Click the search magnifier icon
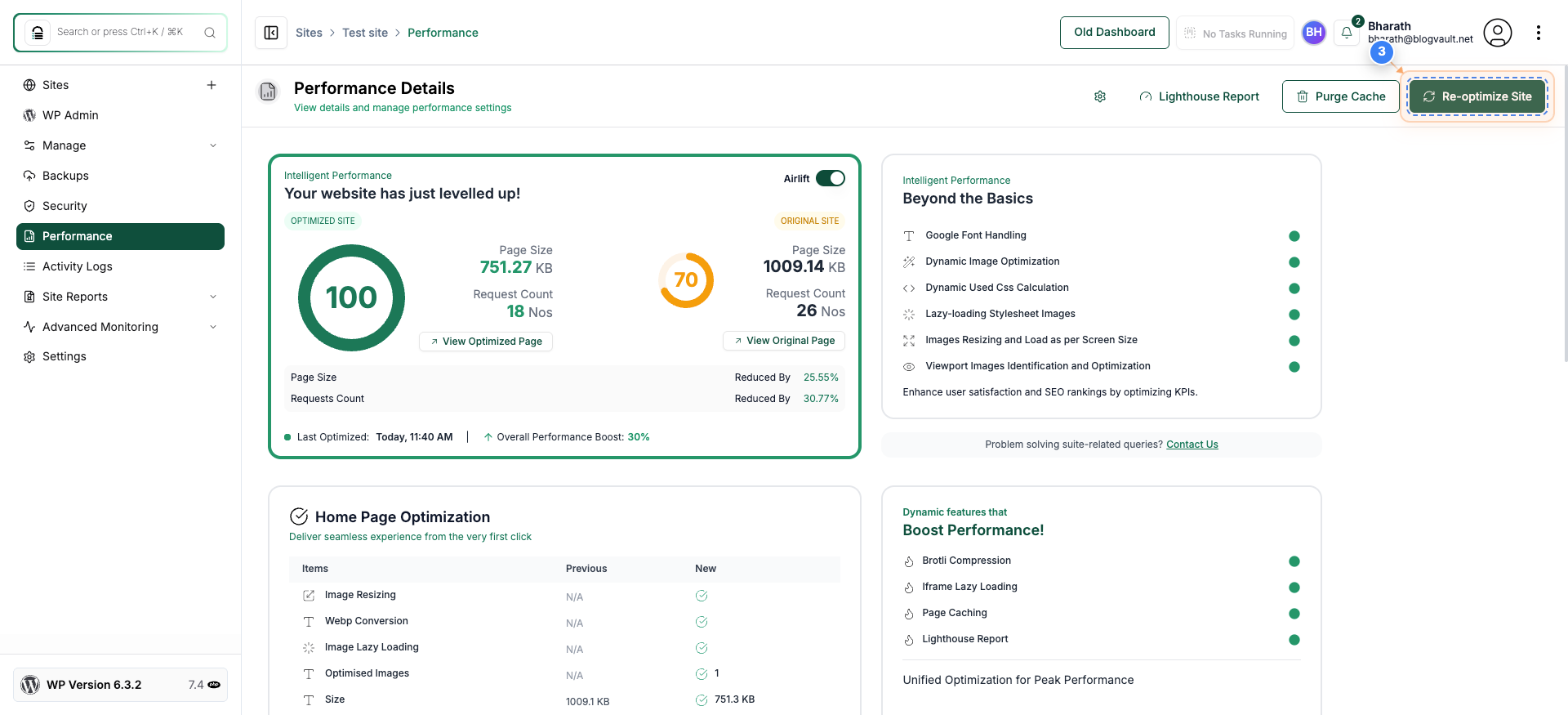The height and width of the screenshot is (715, 1568). coord(210,33)
